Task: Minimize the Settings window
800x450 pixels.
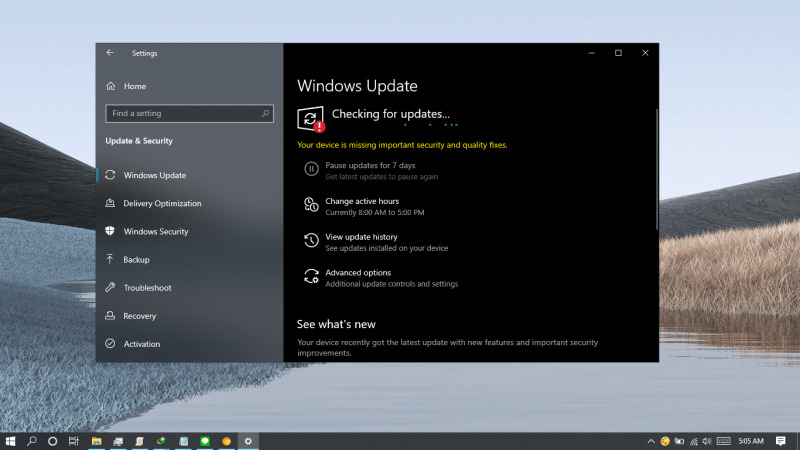Action: 591,53
